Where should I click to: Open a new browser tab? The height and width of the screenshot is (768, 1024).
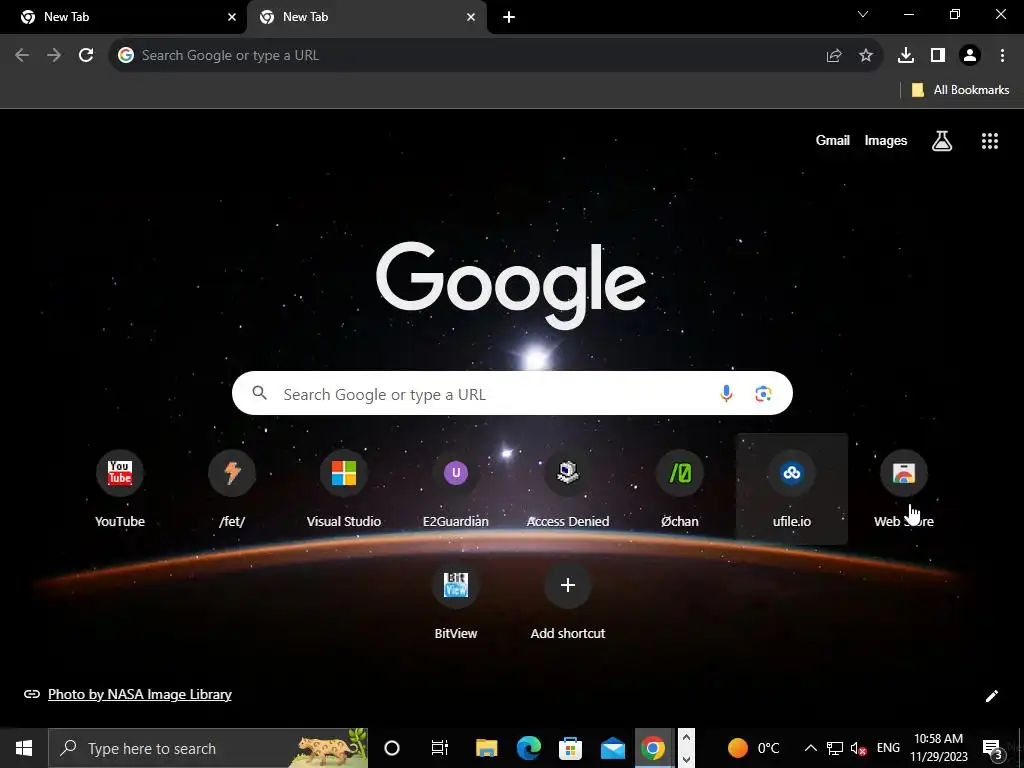[x=509, y=17]
